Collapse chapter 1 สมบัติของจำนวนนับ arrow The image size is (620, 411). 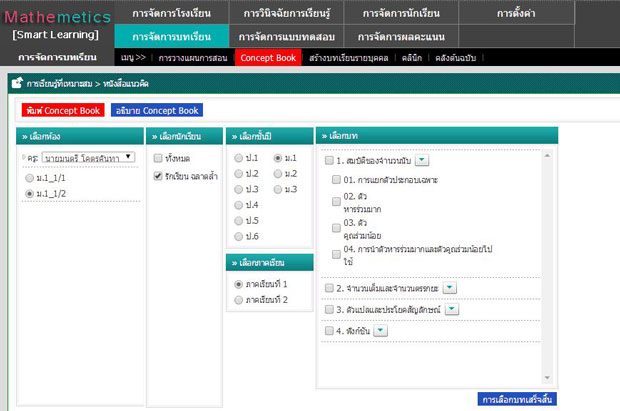pyautogui.click(x=422, y=160)
